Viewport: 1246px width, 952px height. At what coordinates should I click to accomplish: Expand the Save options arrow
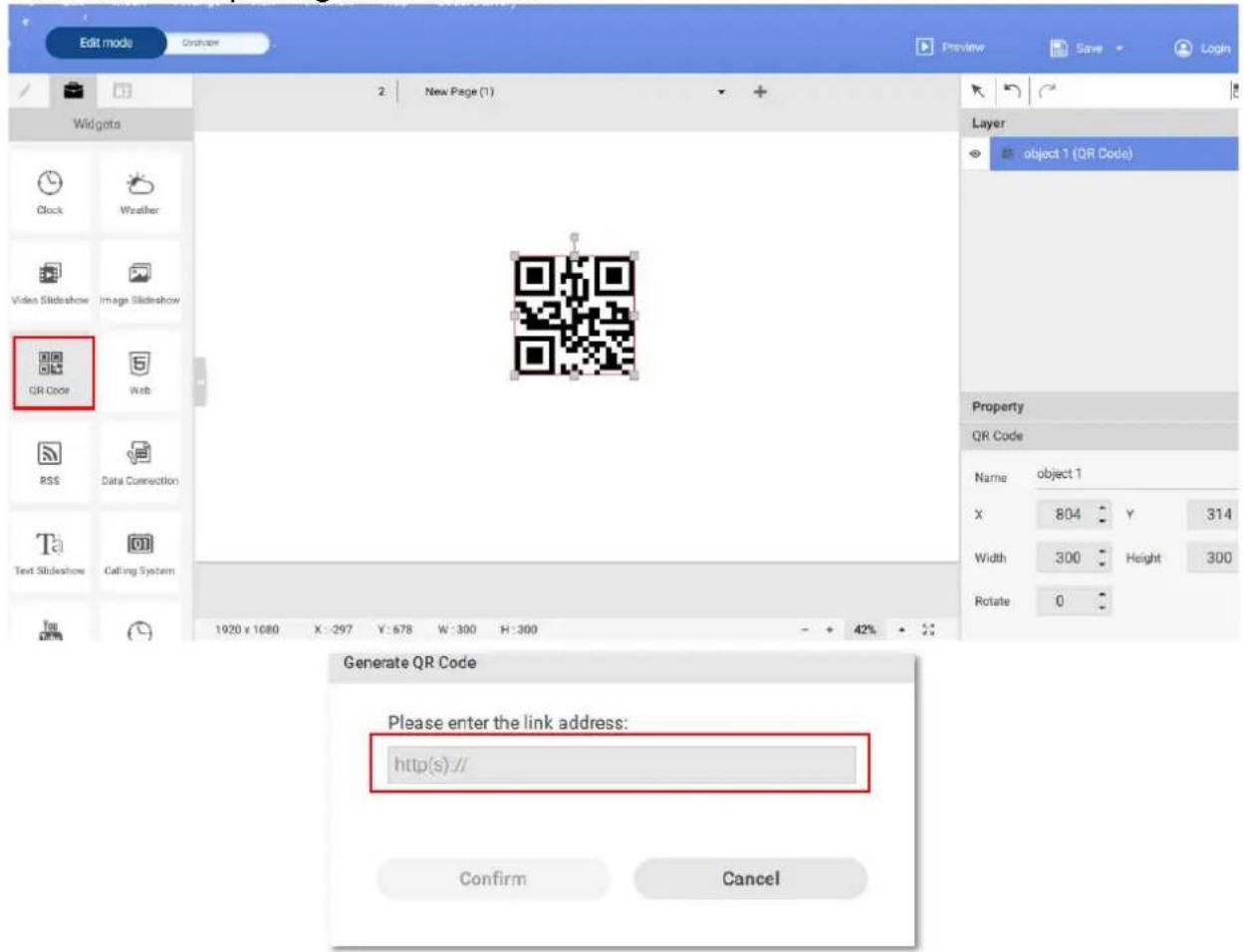pyautogui.click(x=1120, y=48)
